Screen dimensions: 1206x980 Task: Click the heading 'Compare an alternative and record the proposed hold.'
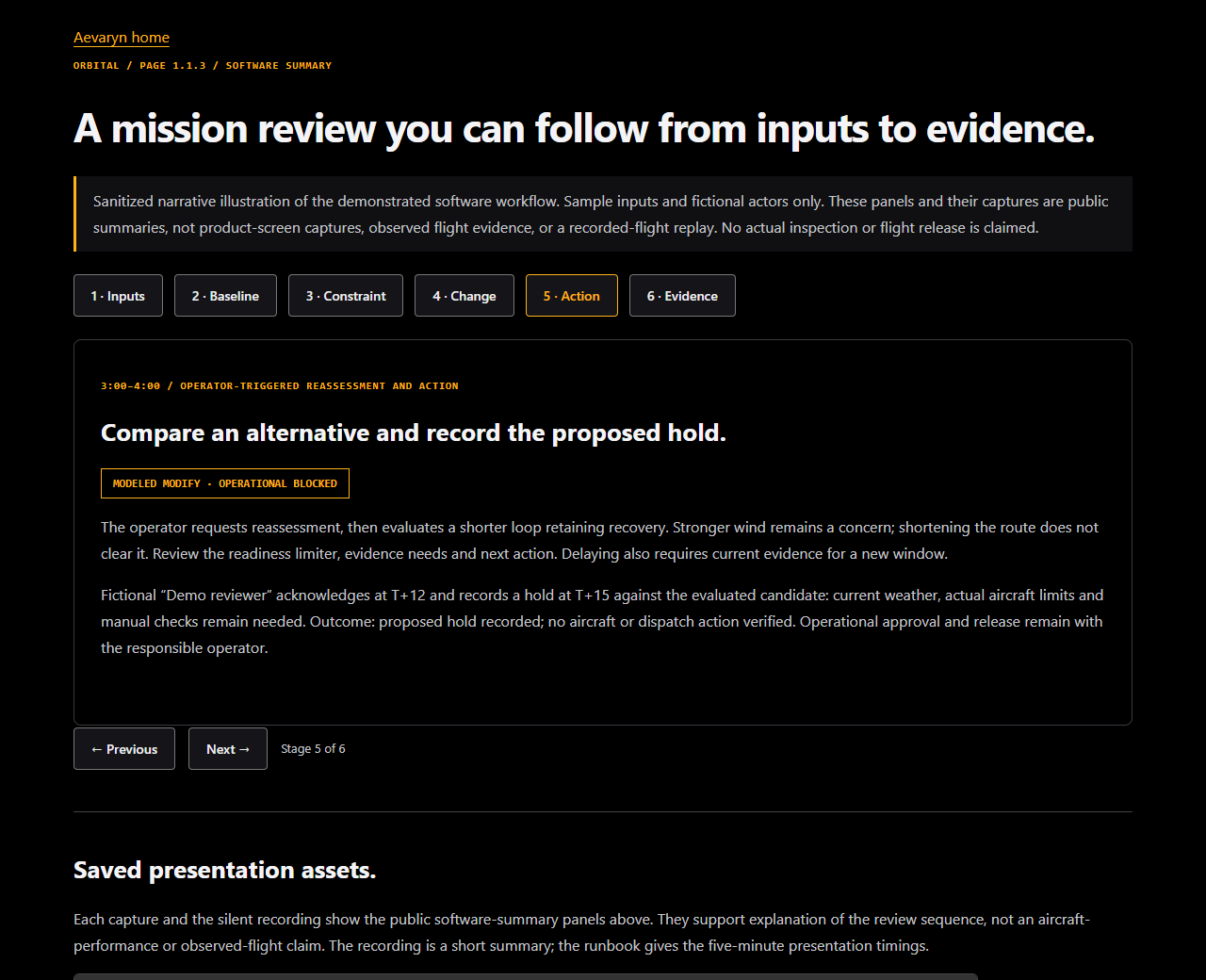414,433
